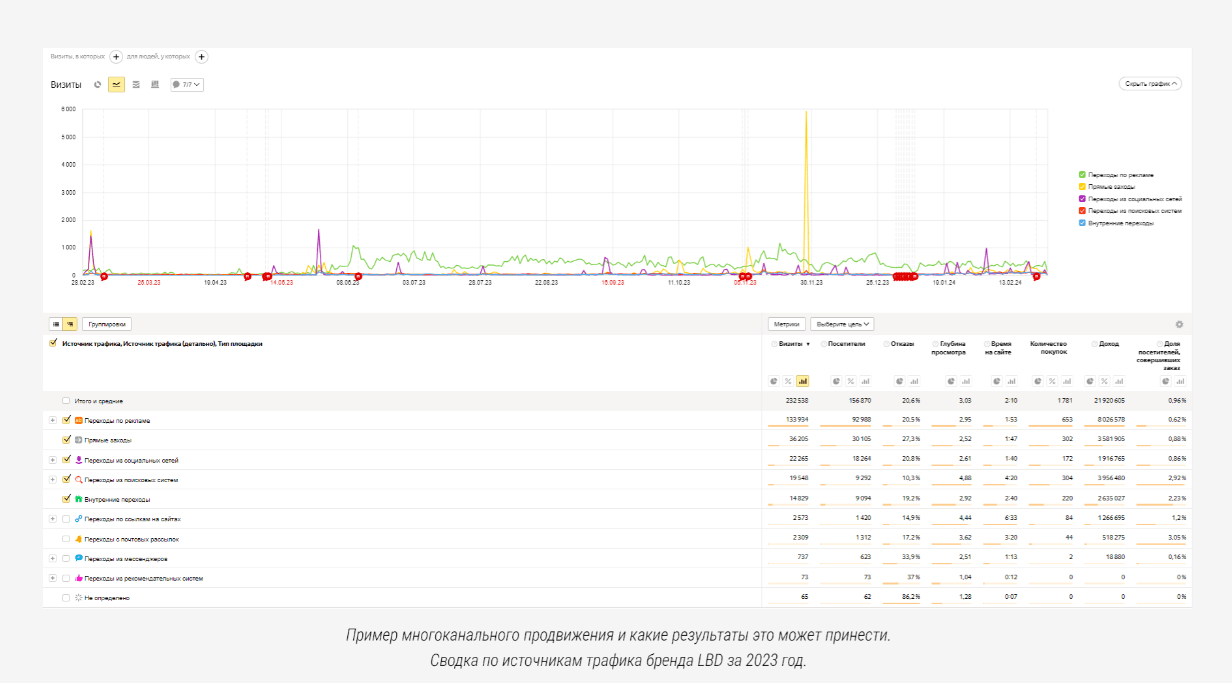The height and width of the screenshot is (683, 1232).
Task: Add condition for Визиты, в которых
Action: [116, 57]
